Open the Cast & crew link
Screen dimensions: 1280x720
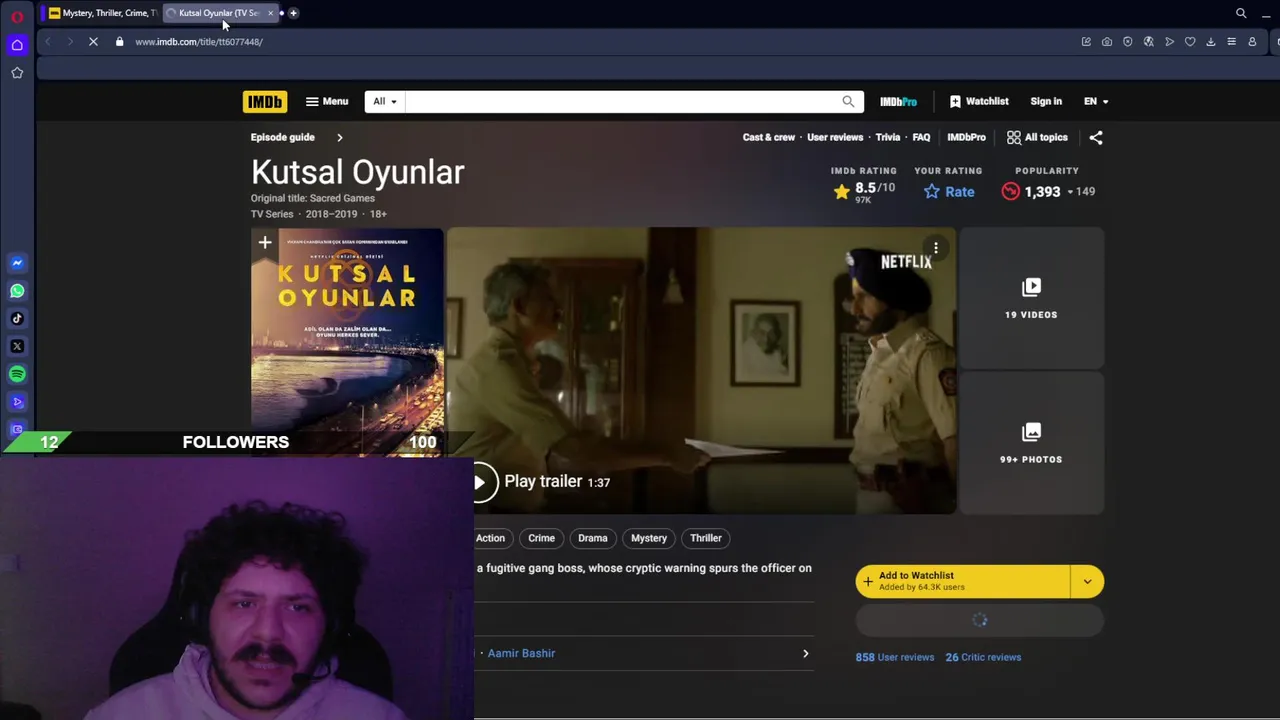[769, 137]
